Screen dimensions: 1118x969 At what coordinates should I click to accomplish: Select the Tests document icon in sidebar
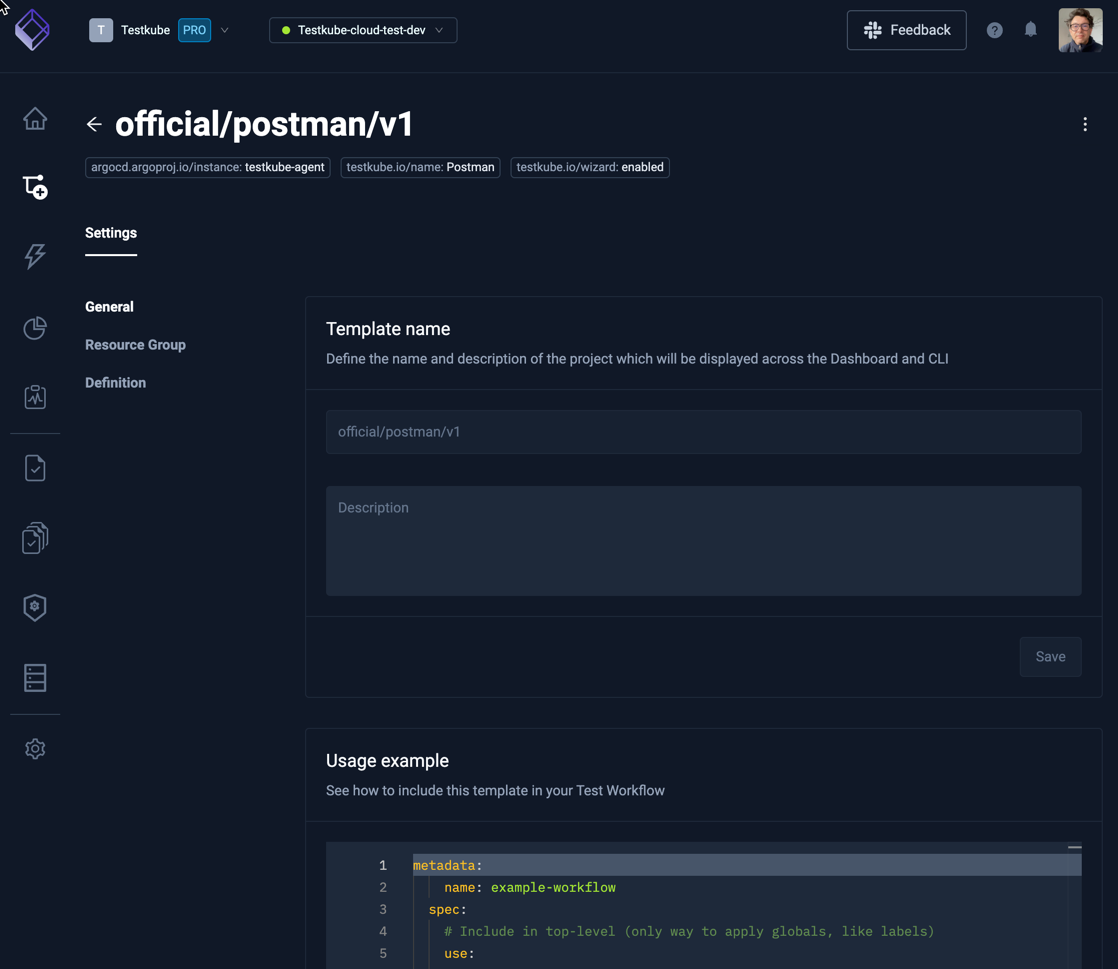click(35, 467)
